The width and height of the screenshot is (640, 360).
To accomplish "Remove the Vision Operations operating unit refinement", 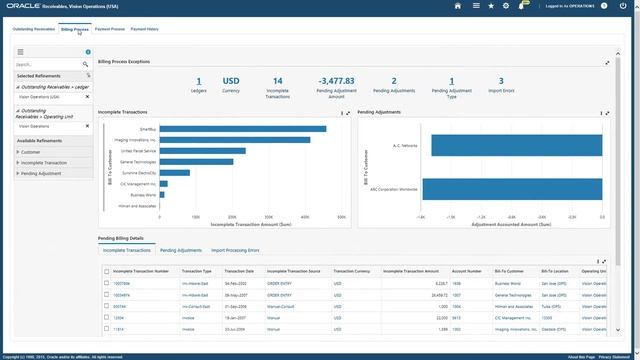I will click(x=87, y=126).
